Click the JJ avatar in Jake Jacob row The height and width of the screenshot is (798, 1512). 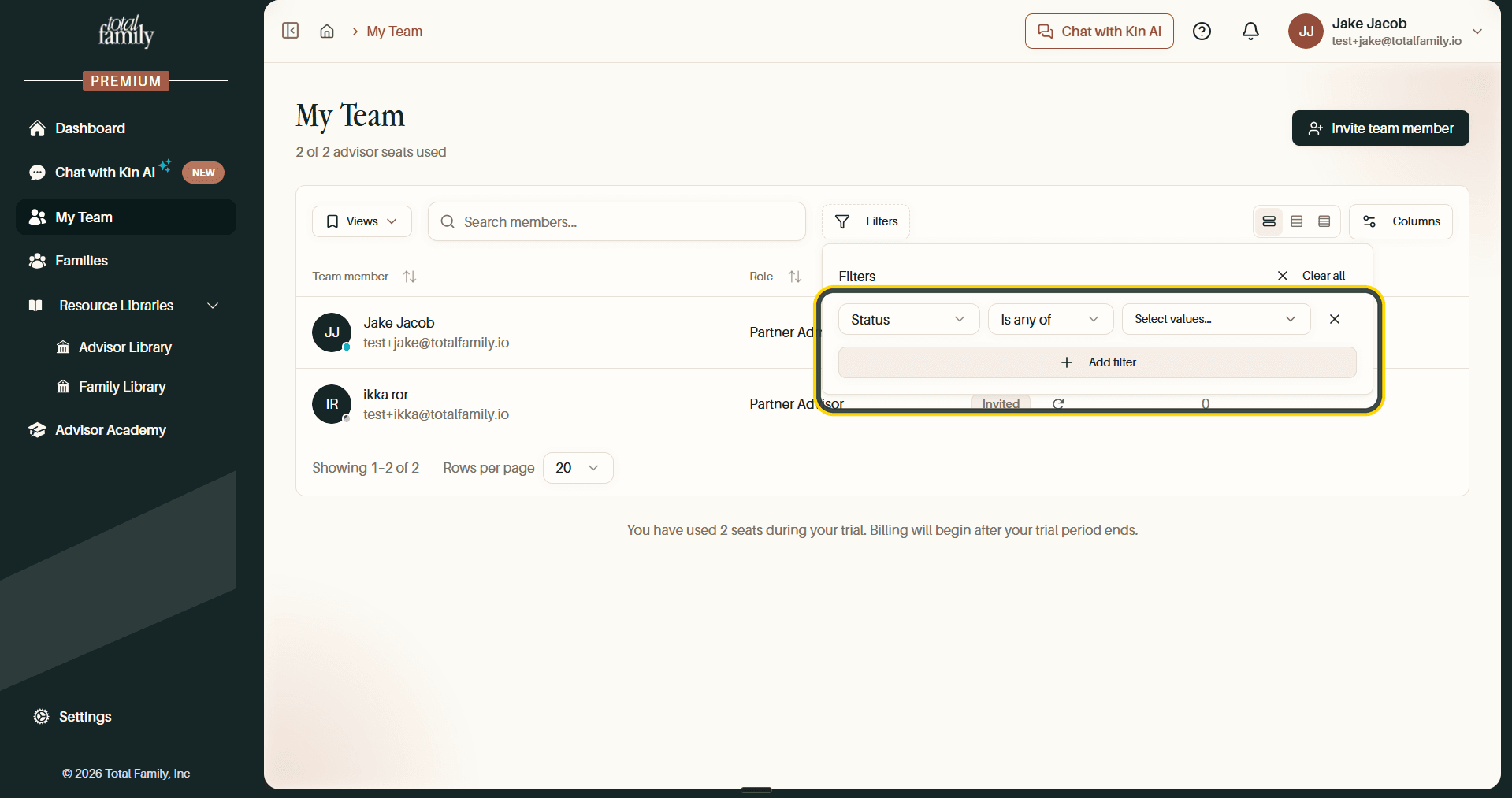[x=332, y=332]
